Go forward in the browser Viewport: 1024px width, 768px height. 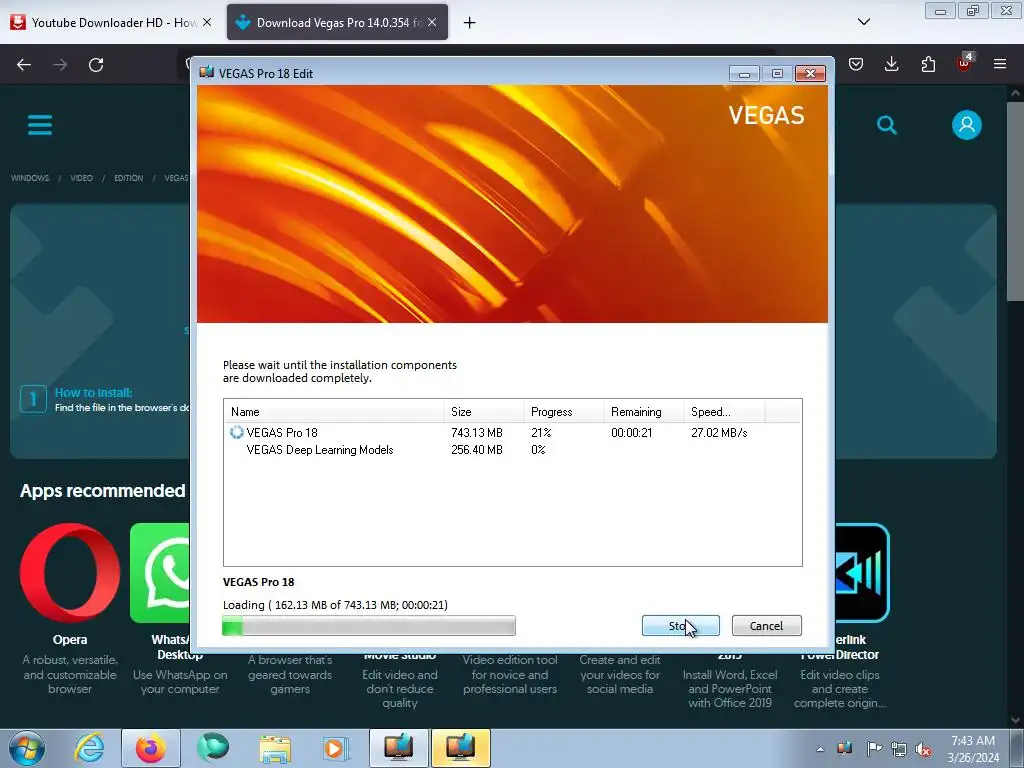pos(60,65)
